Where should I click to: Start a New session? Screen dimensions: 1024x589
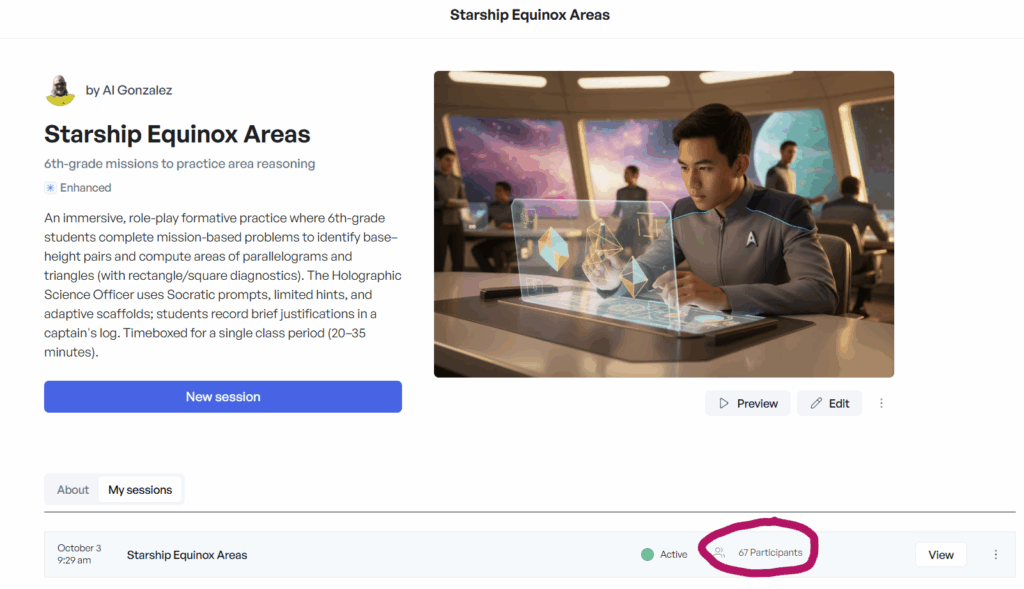pos(223,397)
